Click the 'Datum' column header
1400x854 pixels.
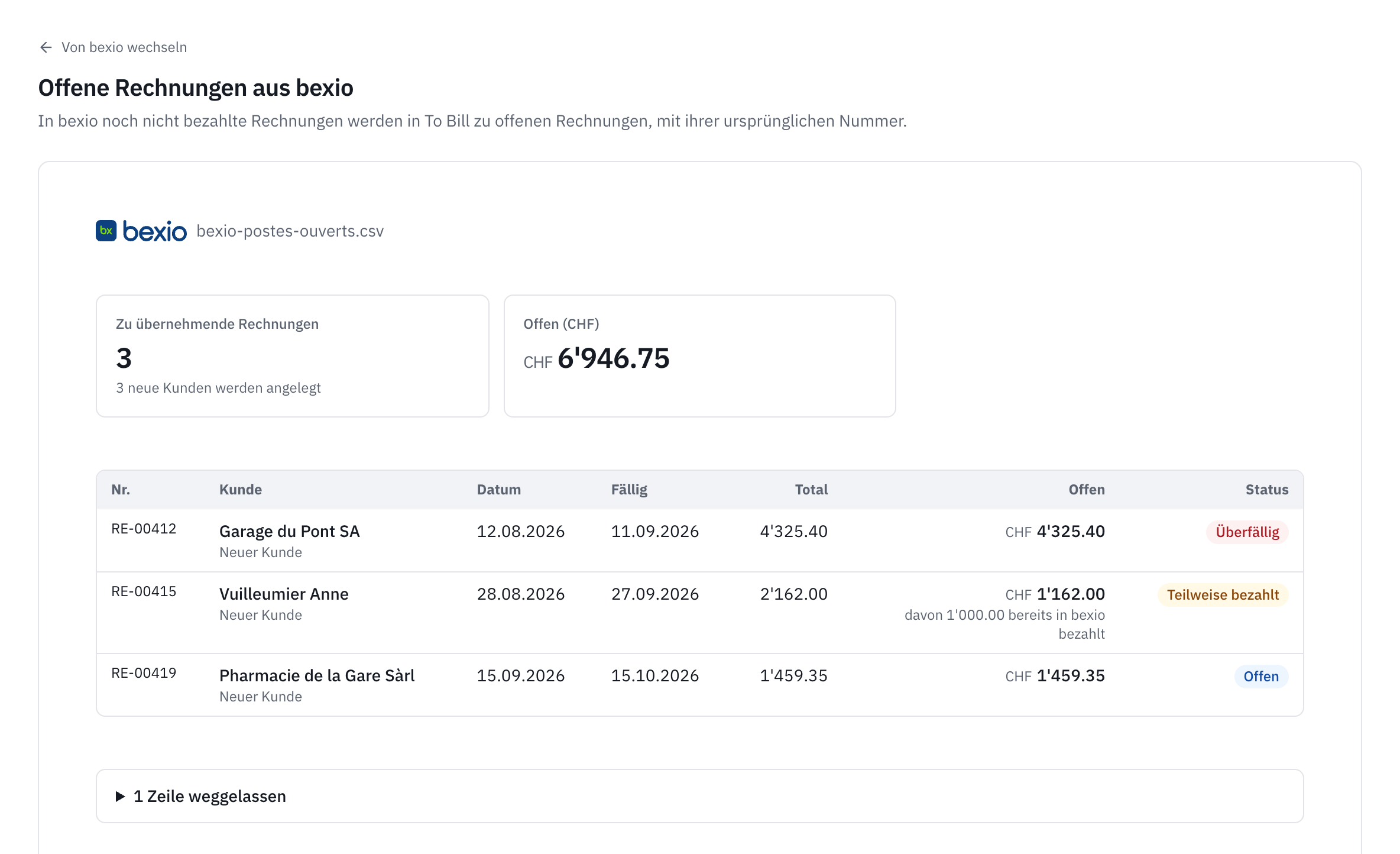pos(498,490)
